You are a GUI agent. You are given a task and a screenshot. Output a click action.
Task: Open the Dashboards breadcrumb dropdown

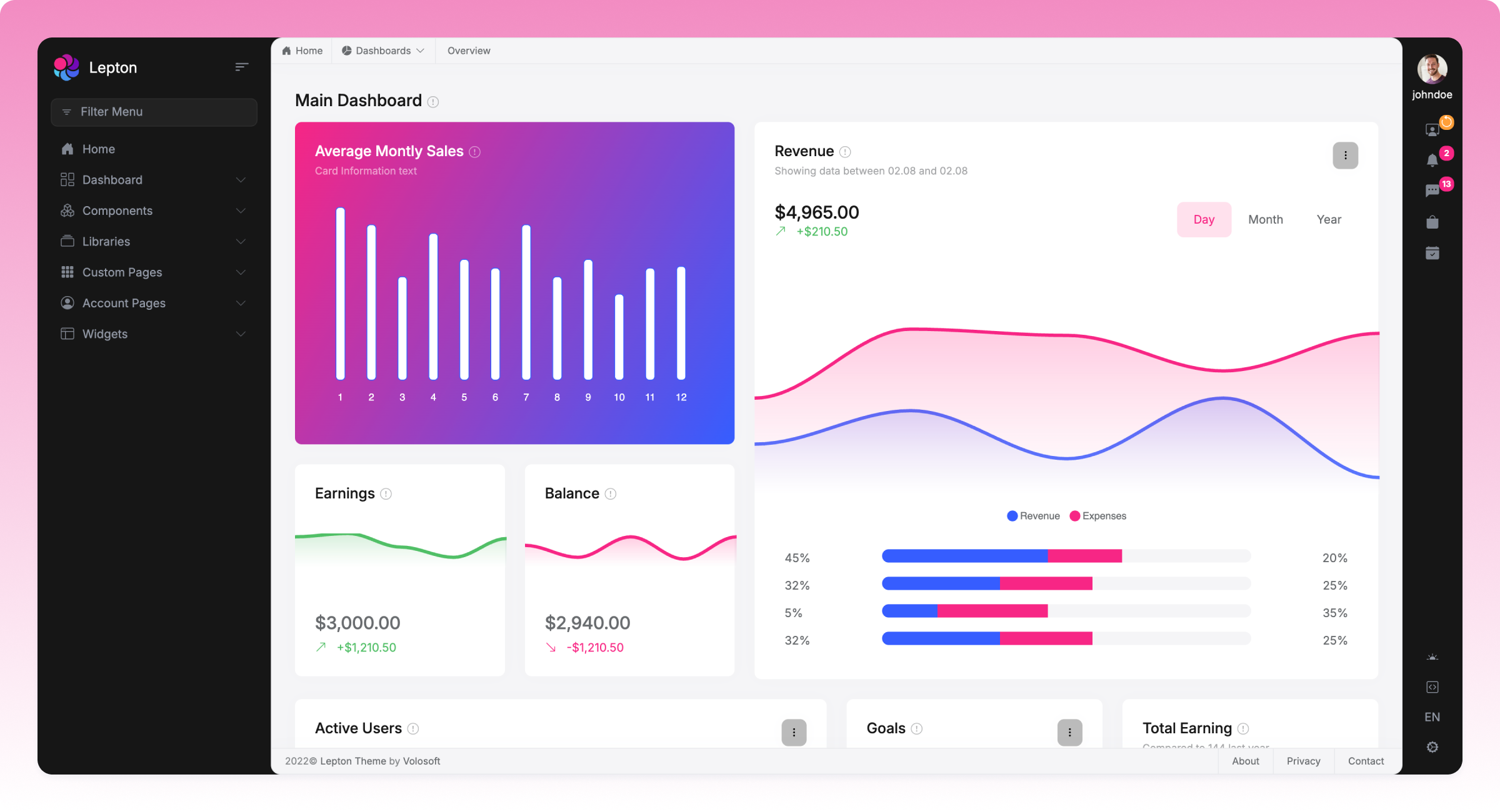pyautogui.click(x=383, y=51)
